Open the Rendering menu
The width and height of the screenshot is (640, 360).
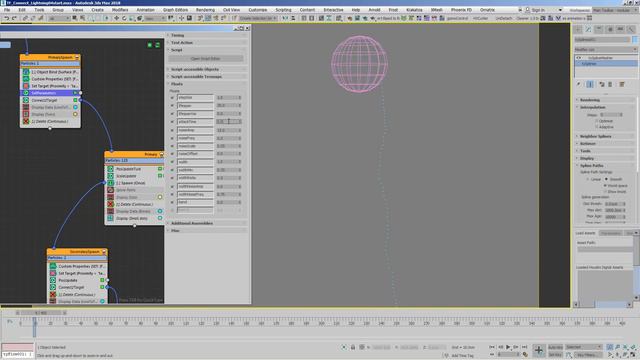tap(205, 10)
